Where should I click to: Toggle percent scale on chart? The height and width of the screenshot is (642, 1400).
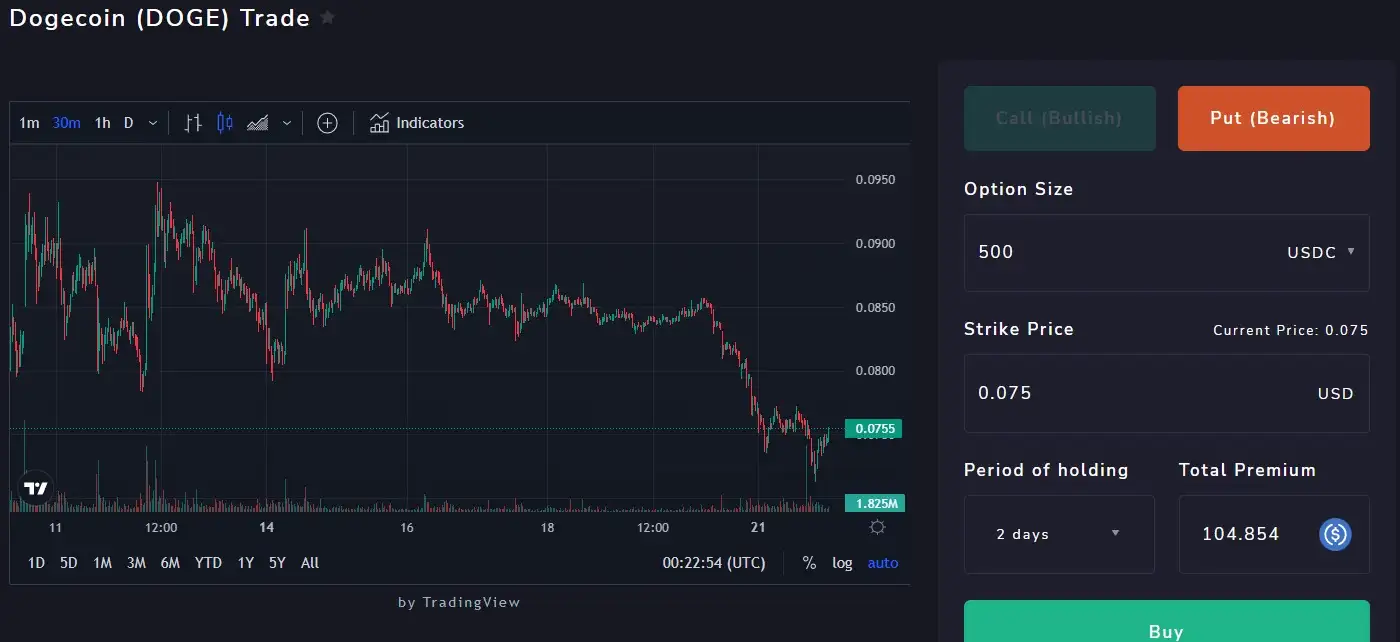[x=809, y=563]
